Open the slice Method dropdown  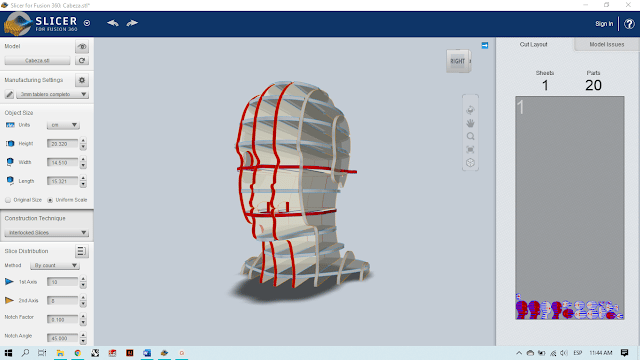click(x=55, y=265)
